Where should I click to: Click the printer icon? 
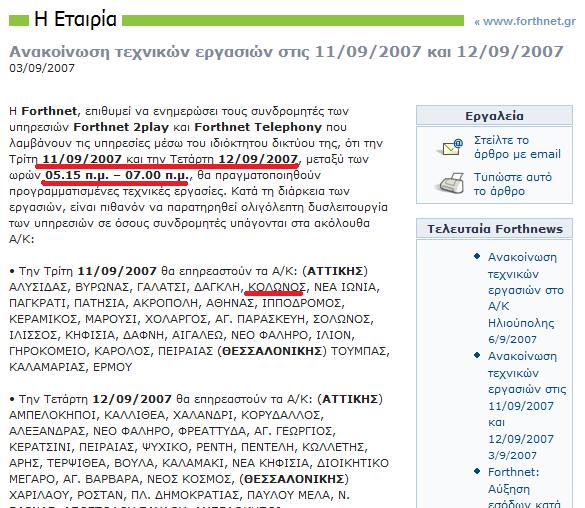[451, 182]
